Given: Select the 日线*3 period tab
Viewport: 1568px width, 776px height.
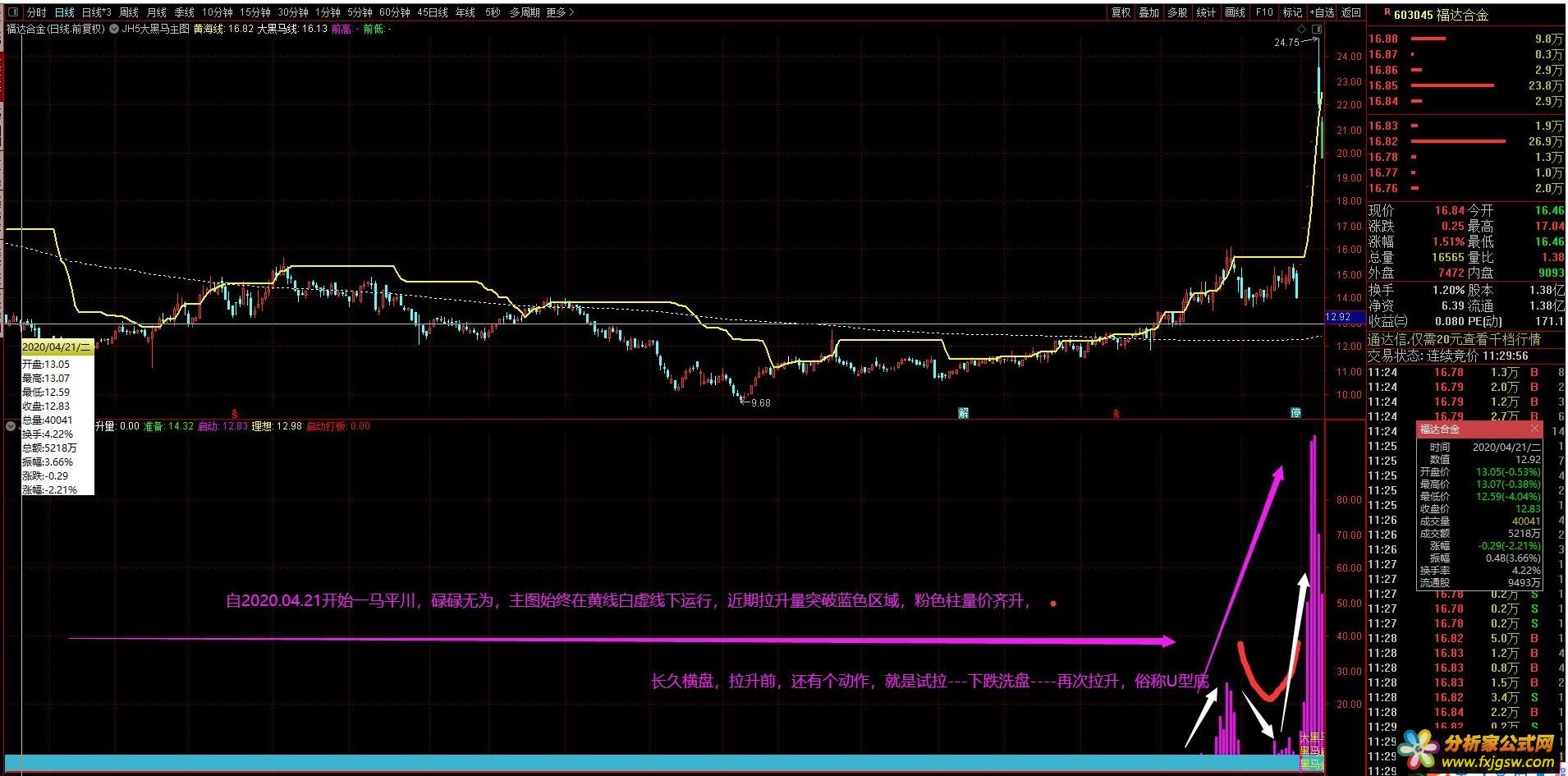Looking at the screenshot, I should [x=96, y=12].
